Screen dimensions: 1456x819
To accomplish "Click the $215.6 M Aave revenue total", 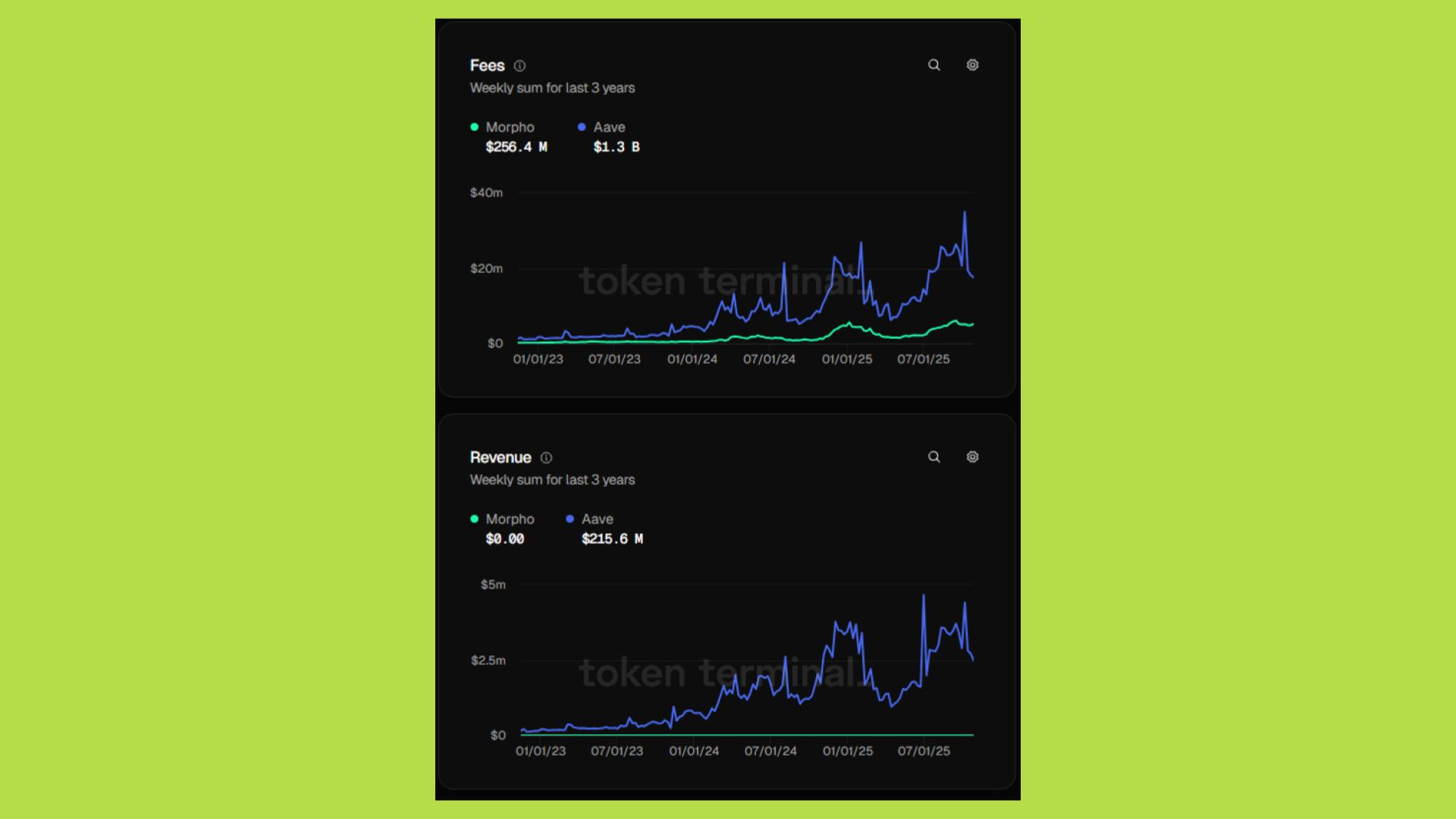I will tap(612, 539).
